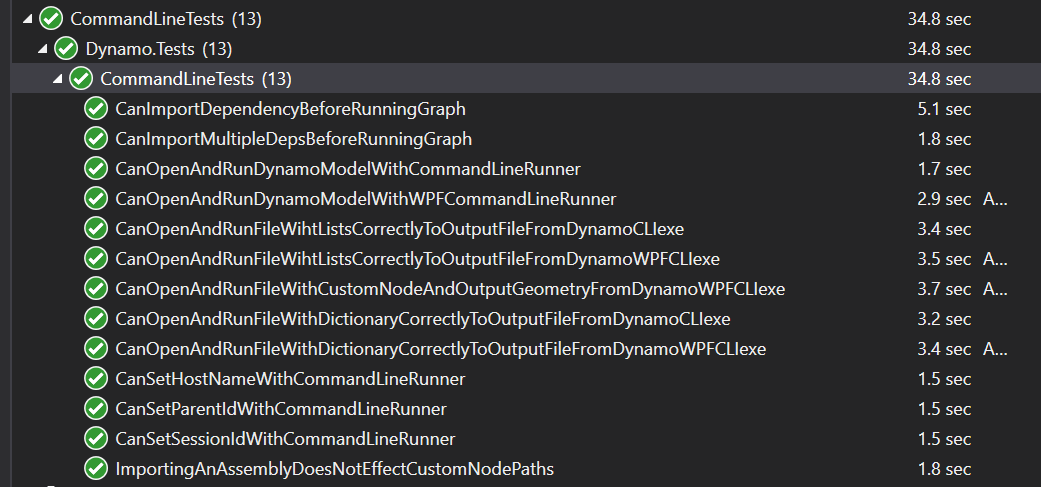Click passed status icon for ImportingAnAssemblyDoesNotEffectCustomNodePaths

pos(96,469)
